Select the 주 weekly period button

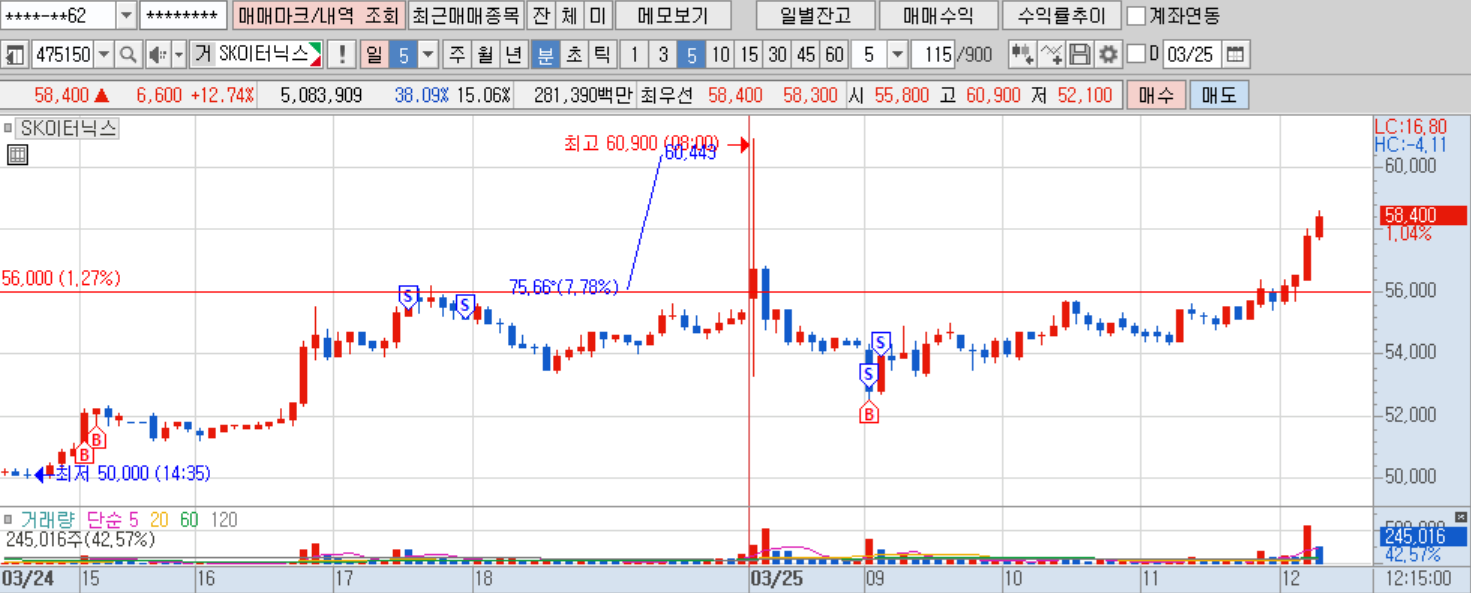coord(457,54)
